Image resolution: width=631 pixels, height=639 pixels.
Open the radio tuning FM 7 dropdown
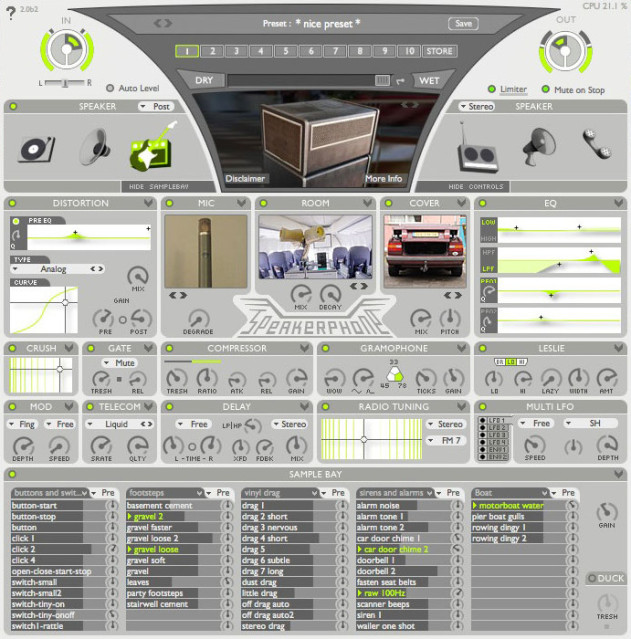tap(446, 440)
